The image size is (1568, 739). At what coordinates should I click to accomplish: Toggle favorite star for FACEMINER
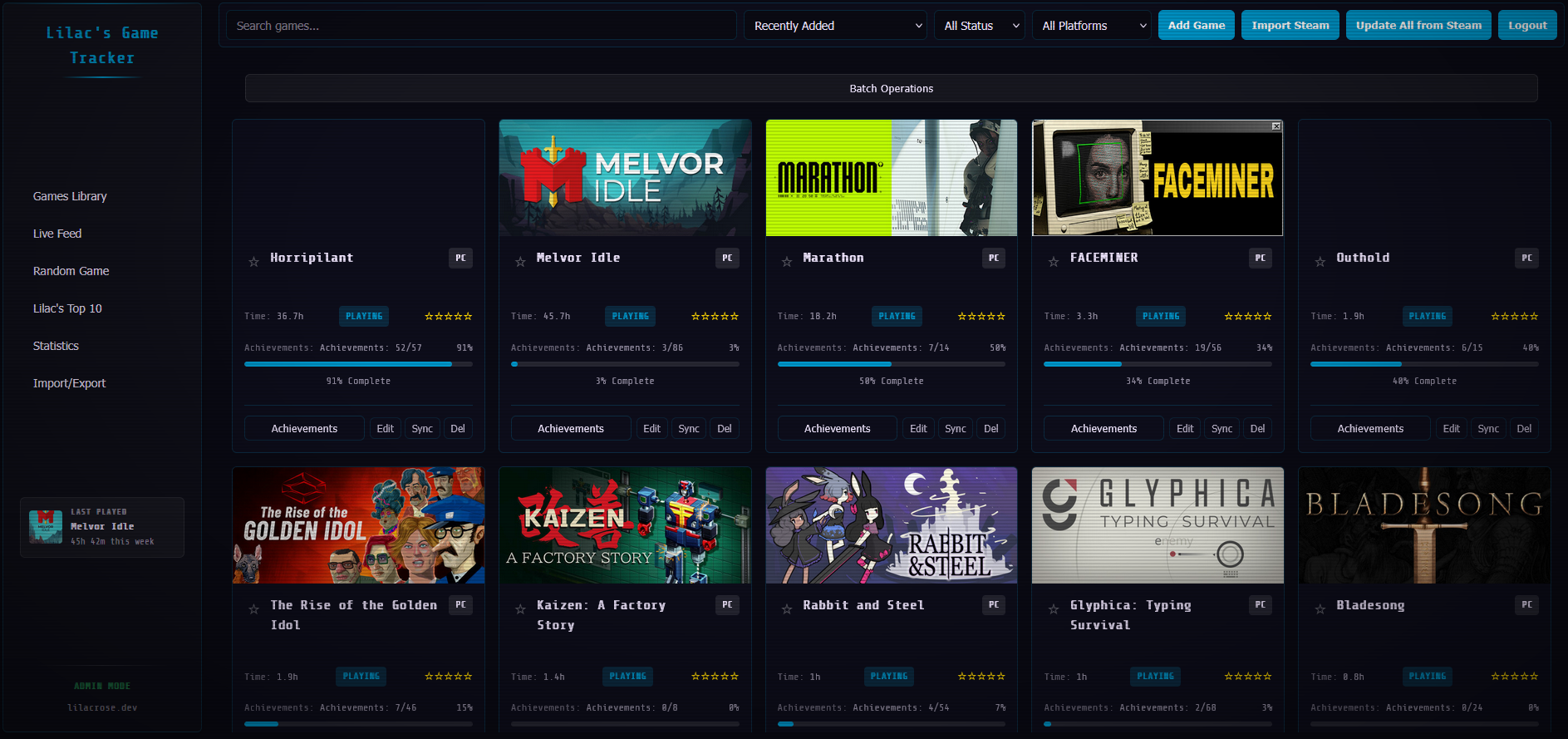(x=1054, y=262)
